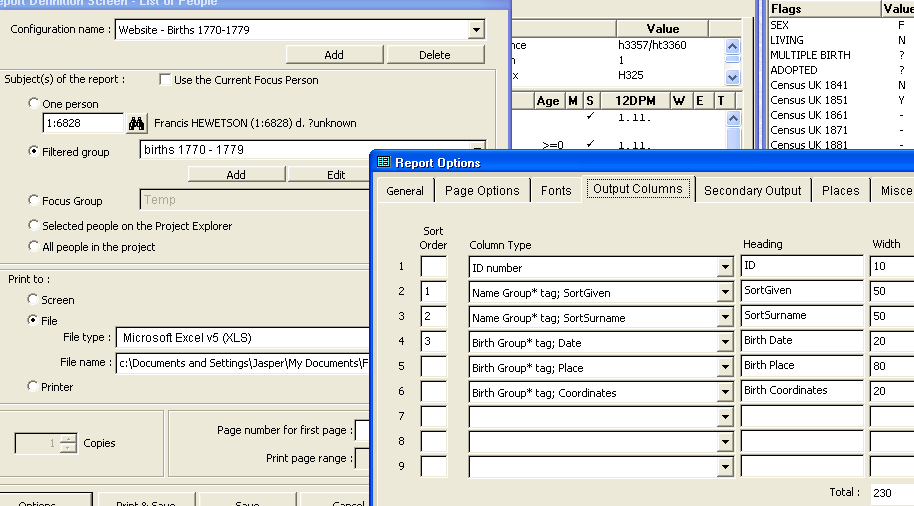The width and height of the screenshot is (914, 506).
Task: Select the Output Columns tab
Action: (x=638, y=189)
